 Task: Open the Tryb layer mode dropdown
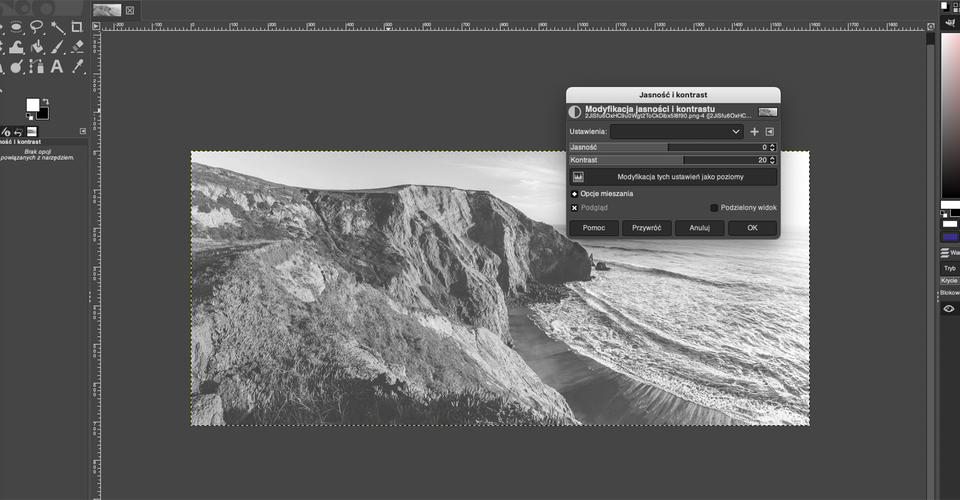click(950, 268)
